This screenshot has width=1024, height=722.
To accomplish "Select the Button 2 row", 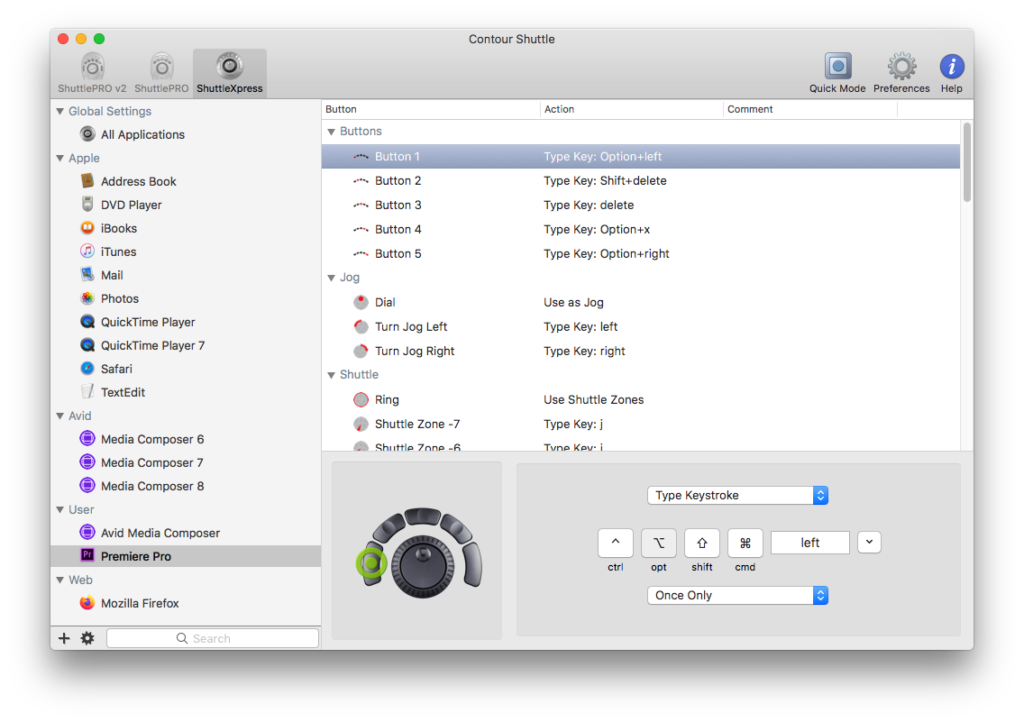I will coord(641,181).
